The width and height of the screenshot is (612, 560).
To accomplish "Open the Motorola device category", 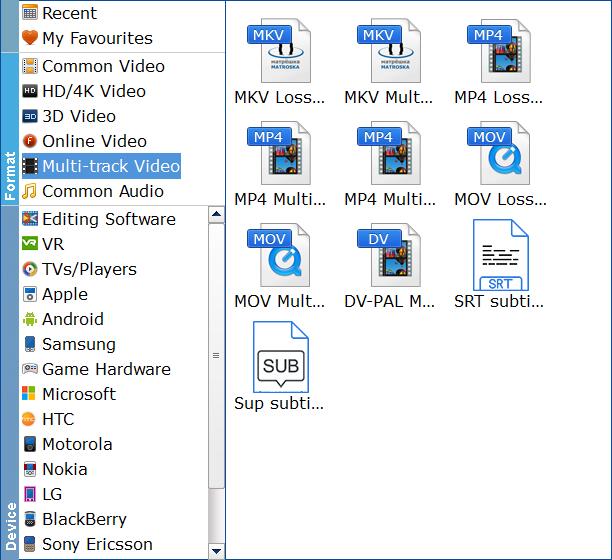I will pos(67,444).
